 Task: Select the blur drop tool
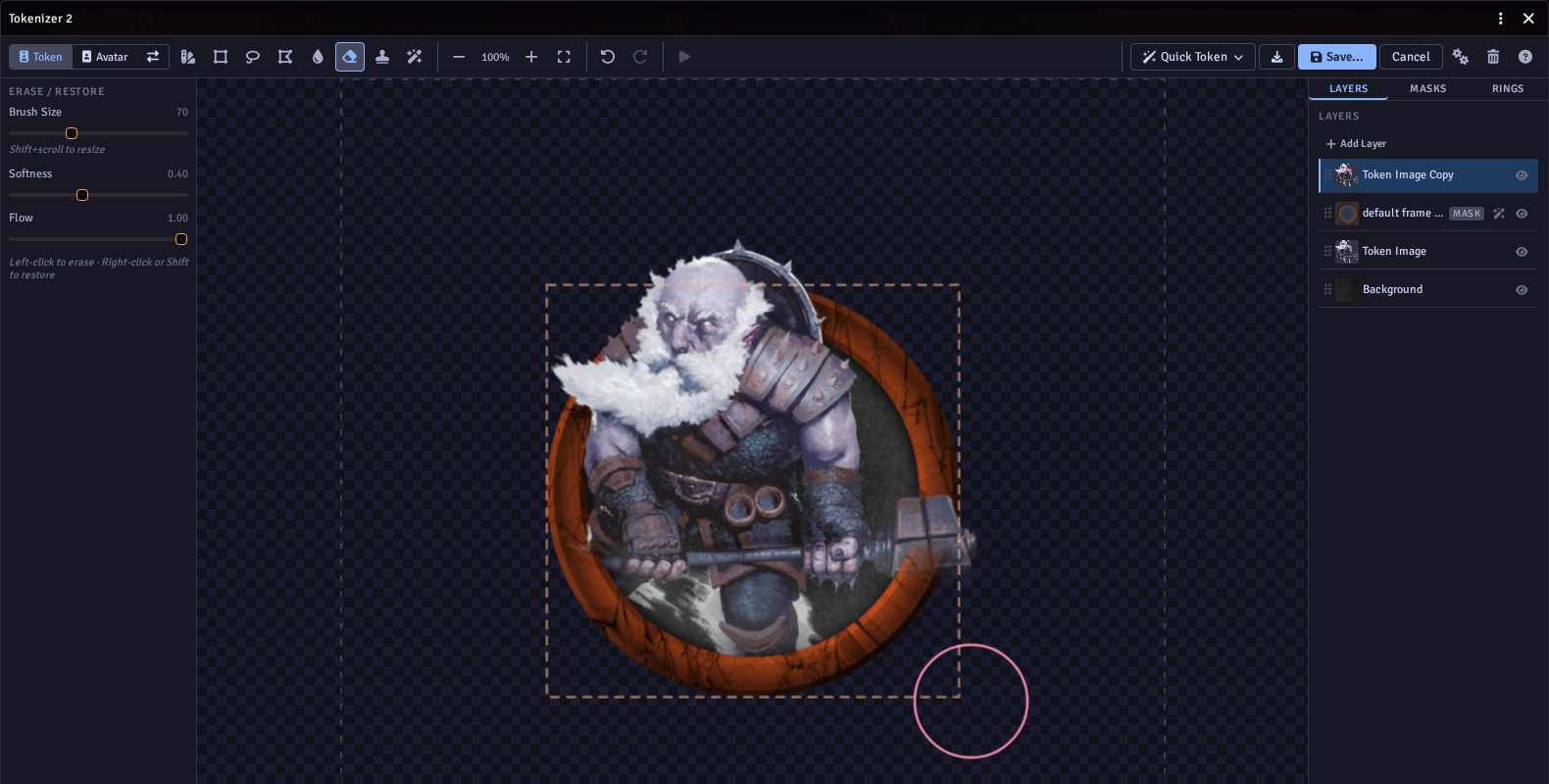(318, 57)
